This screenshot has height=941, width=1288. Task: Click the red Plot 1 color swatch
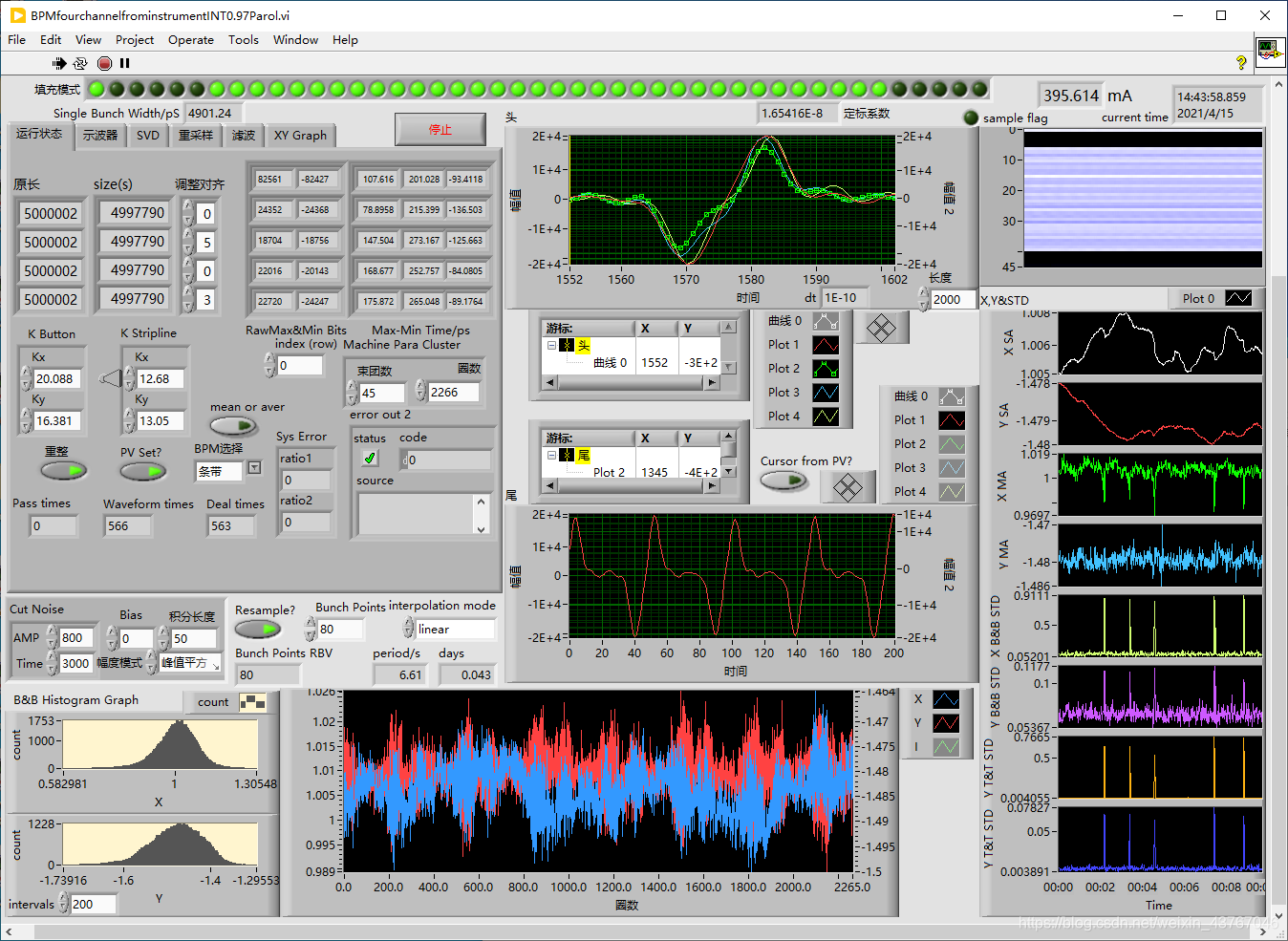coord(826,345)
